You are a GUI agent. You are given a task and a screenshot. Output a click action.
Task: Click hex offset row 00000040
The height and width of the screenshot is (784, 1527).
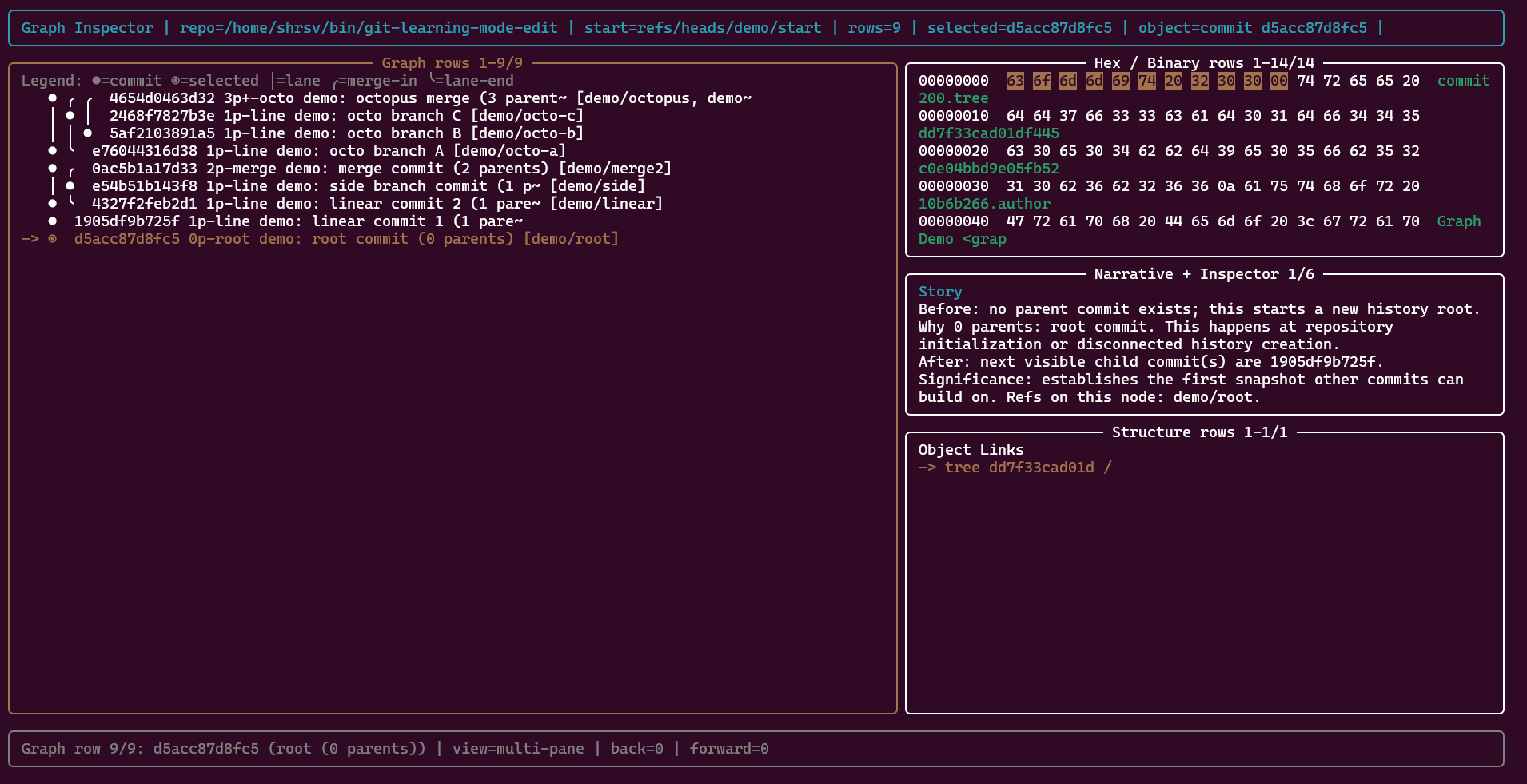pos(954,221)
